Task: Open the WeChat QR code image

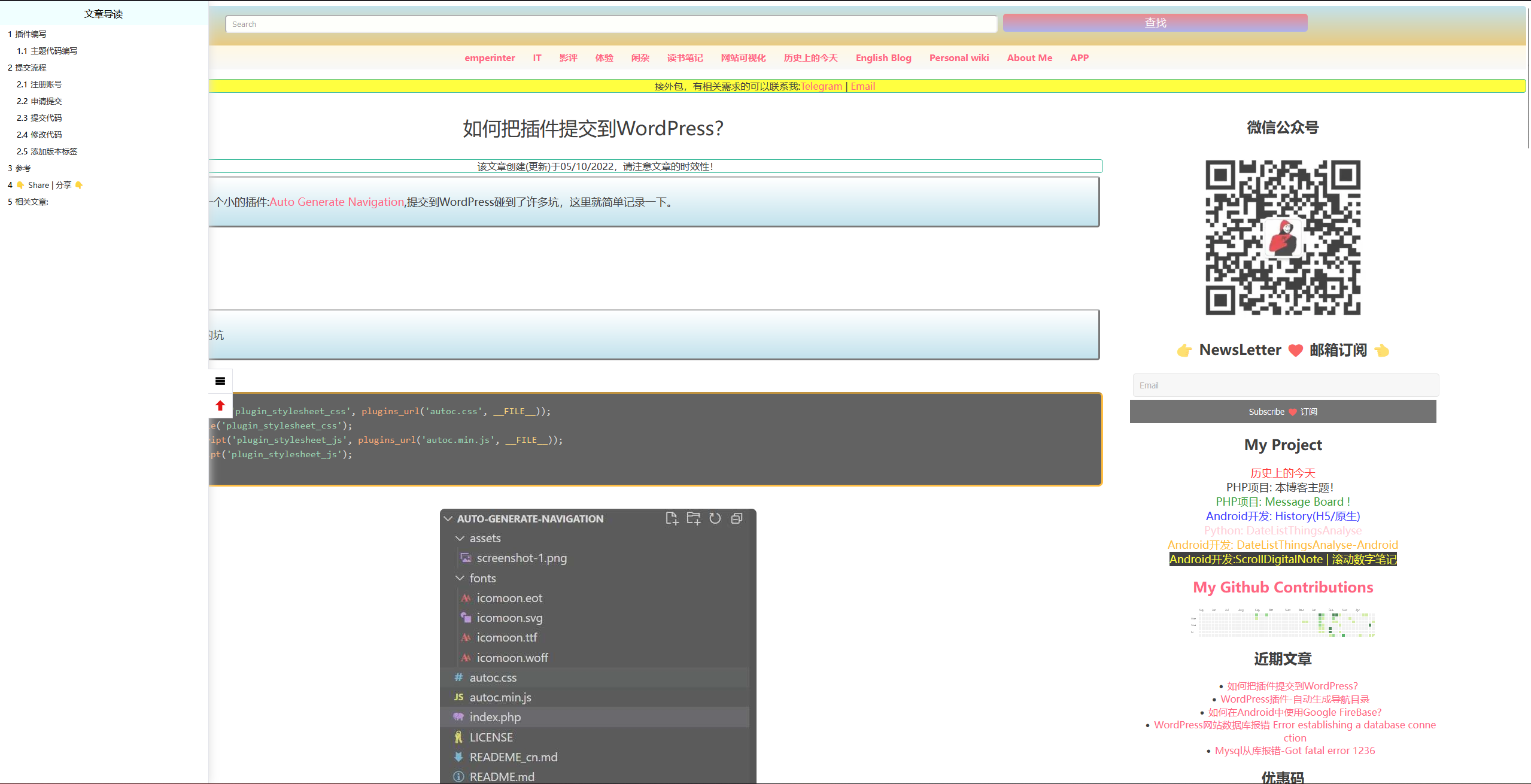Action: click(1283, 238)
